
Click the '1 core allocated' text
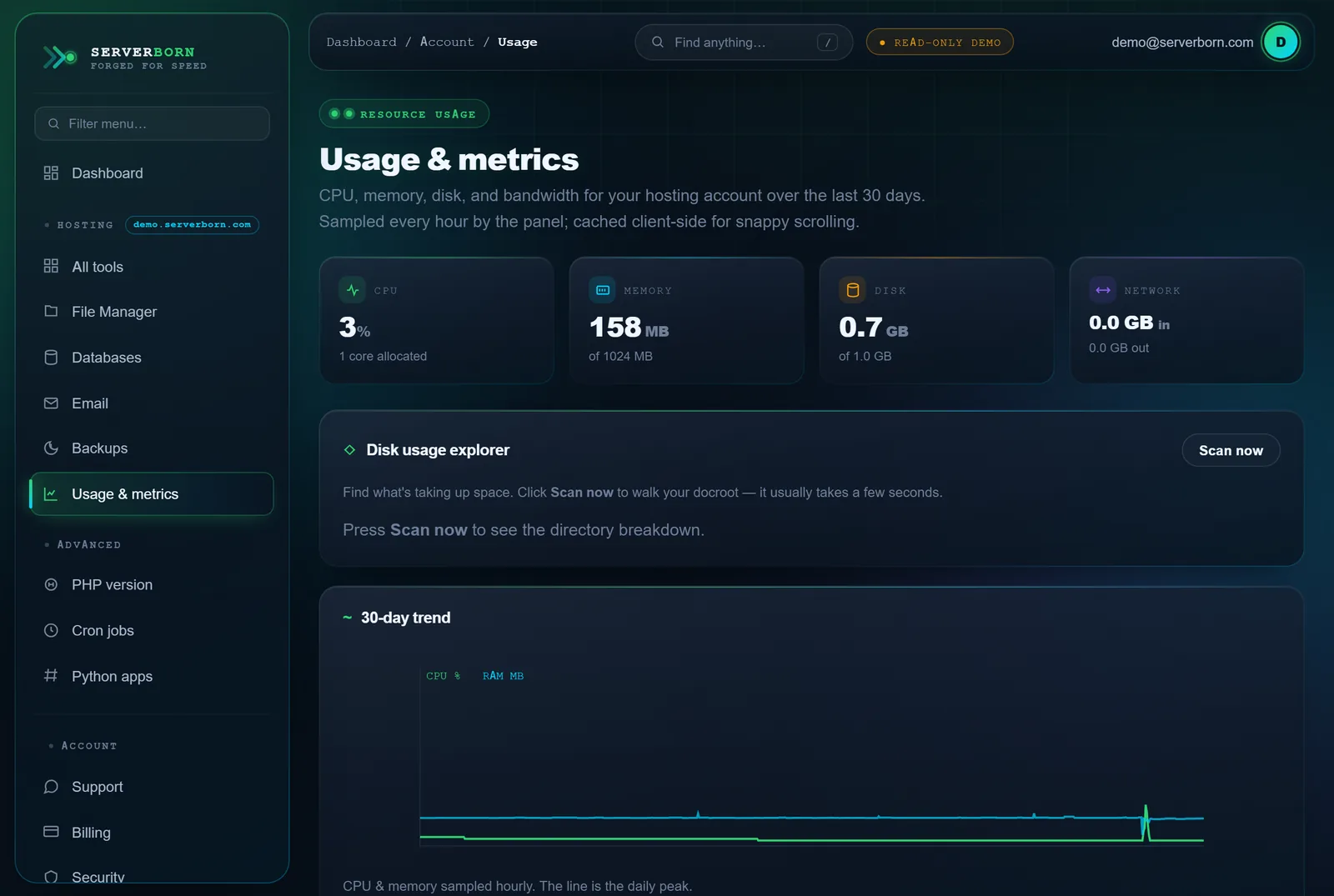(383, 357)
